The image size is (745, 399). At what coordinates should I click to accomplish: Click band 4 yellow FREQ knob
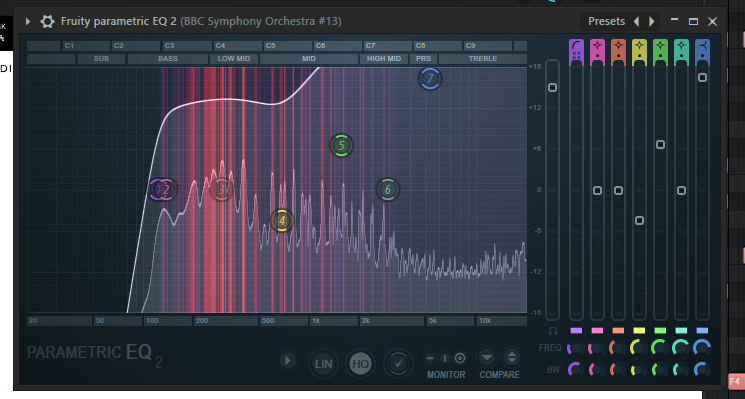[x=639, y=348]
